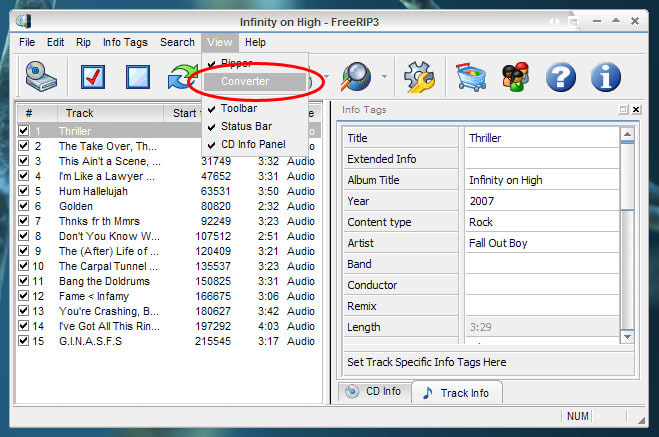
Task: Uncheck track 2 The Take Over checkbox
Action: [x=24, y=146]
